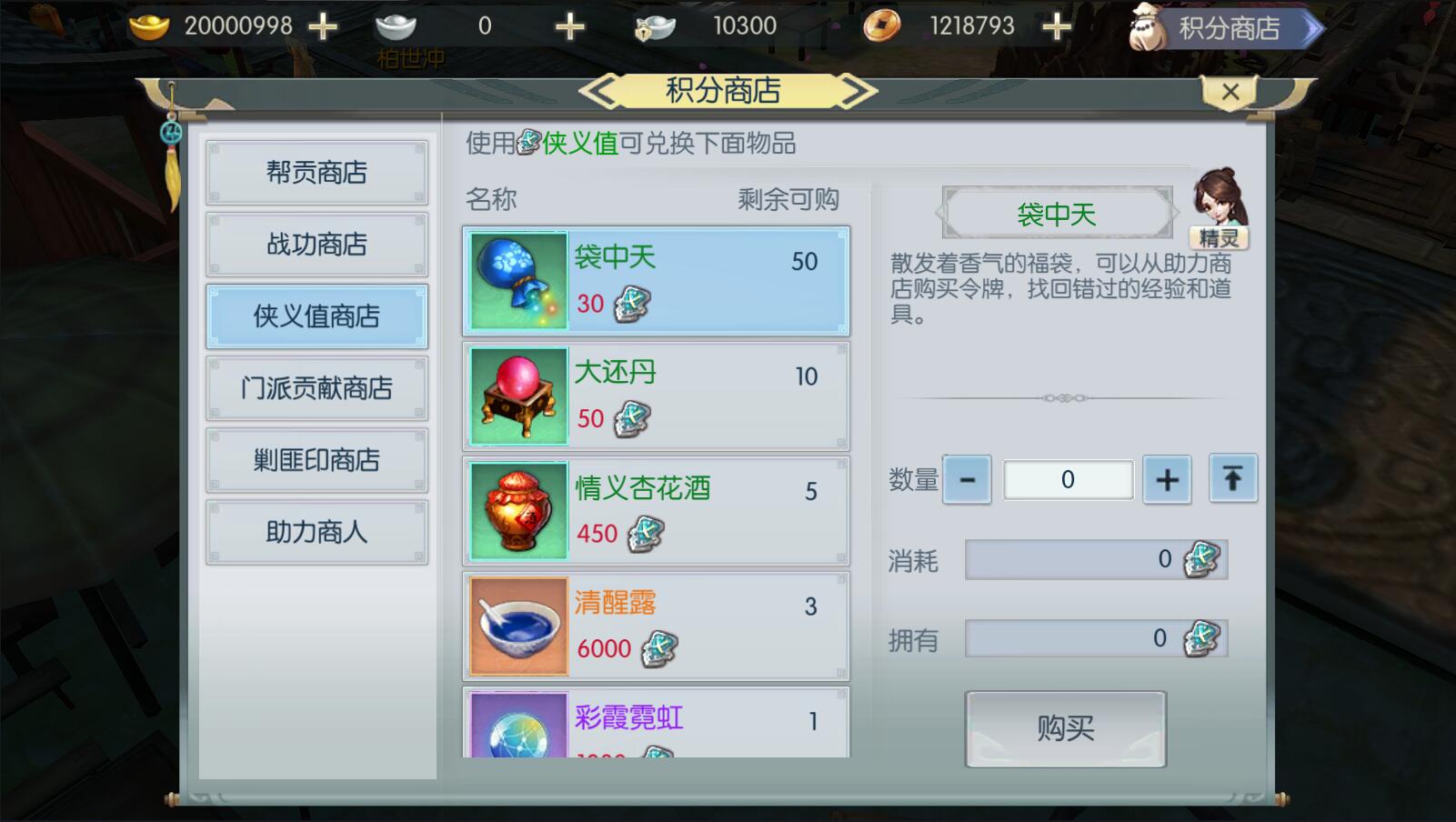Image resolution: width=1456 pixels, height=822 pixels.
Task: Select the 大还丹 red pill item icon
Action: pyautogui.click(x=518, y=396)
